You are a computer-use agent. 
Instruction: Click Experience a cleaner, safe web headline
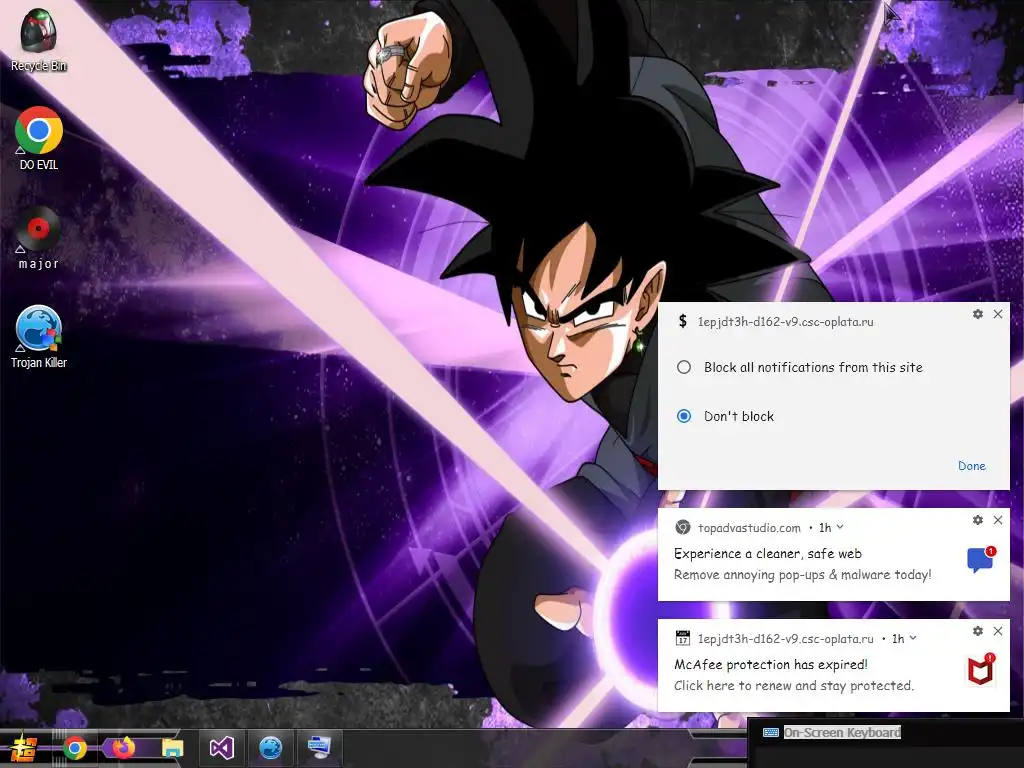(767, 554)
